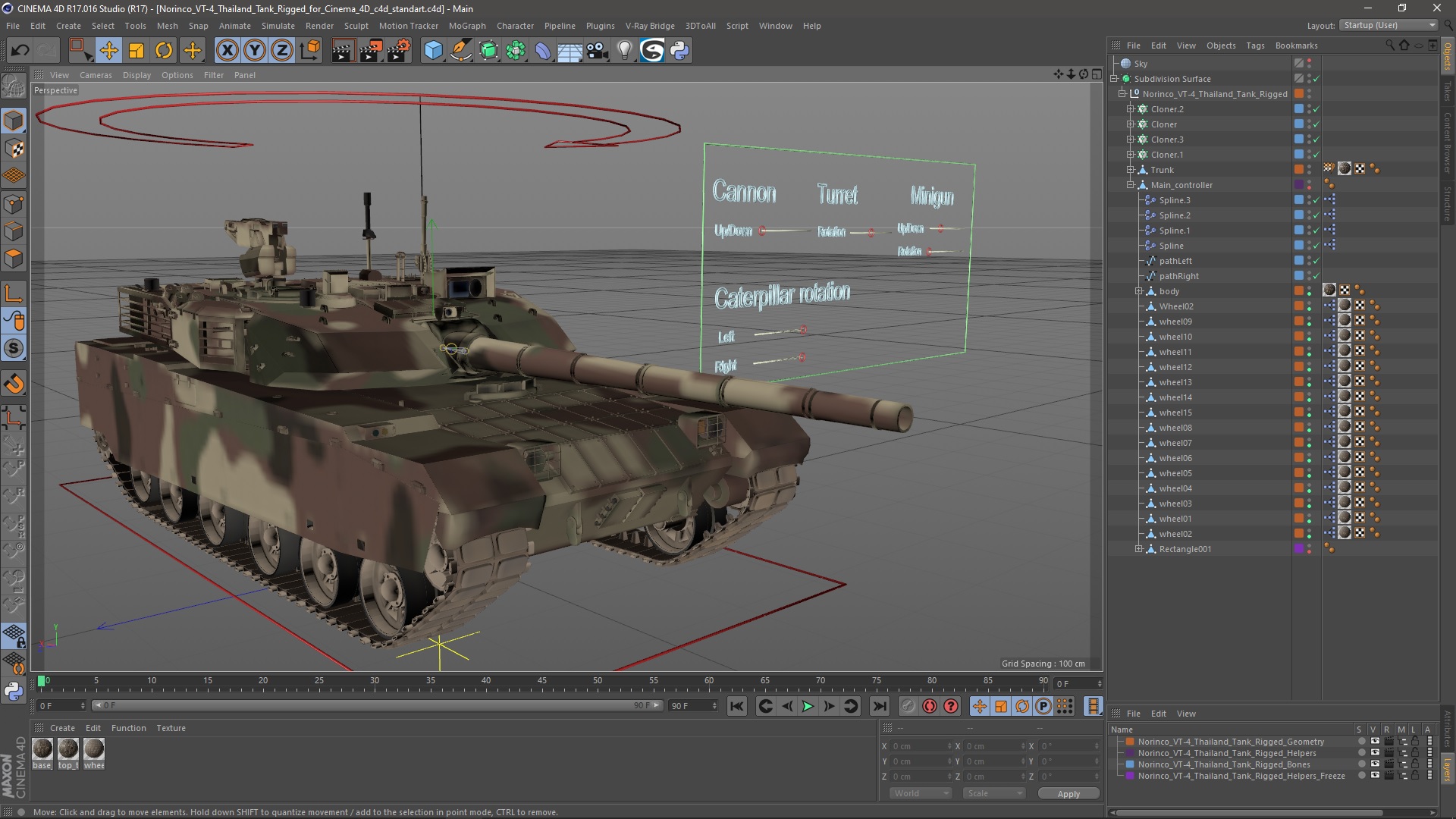This screenshot has height=819, width=1456.
Task: Toggle Sky object visibility dots
Action: 1310,64
